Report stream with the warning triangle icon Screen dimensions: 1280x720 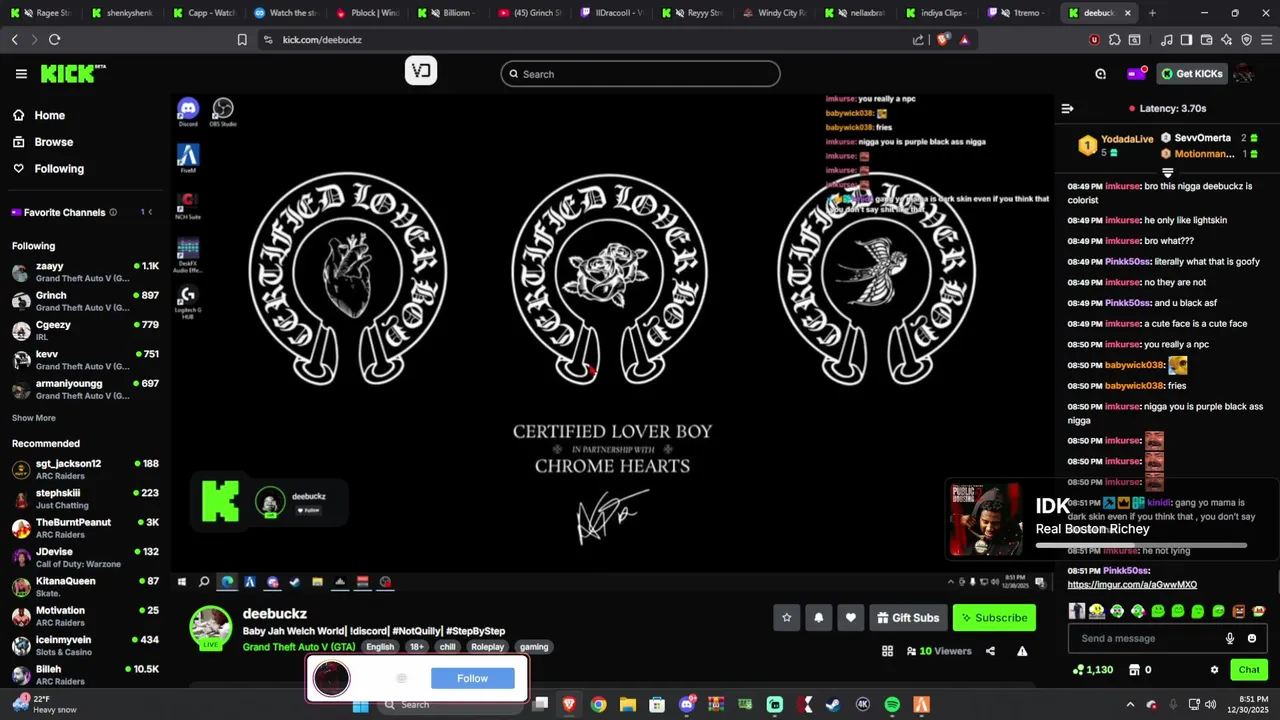1022,651
